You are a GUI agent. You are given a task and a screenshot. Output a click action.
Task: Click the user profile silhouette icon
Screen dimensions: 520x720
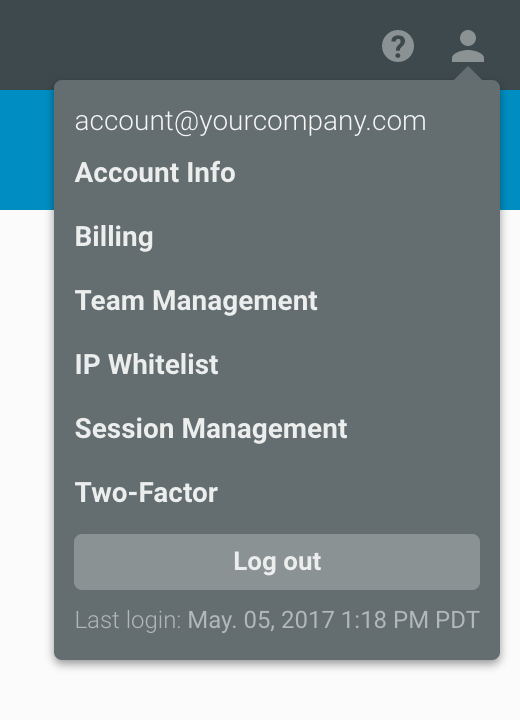tap(468, 46)
